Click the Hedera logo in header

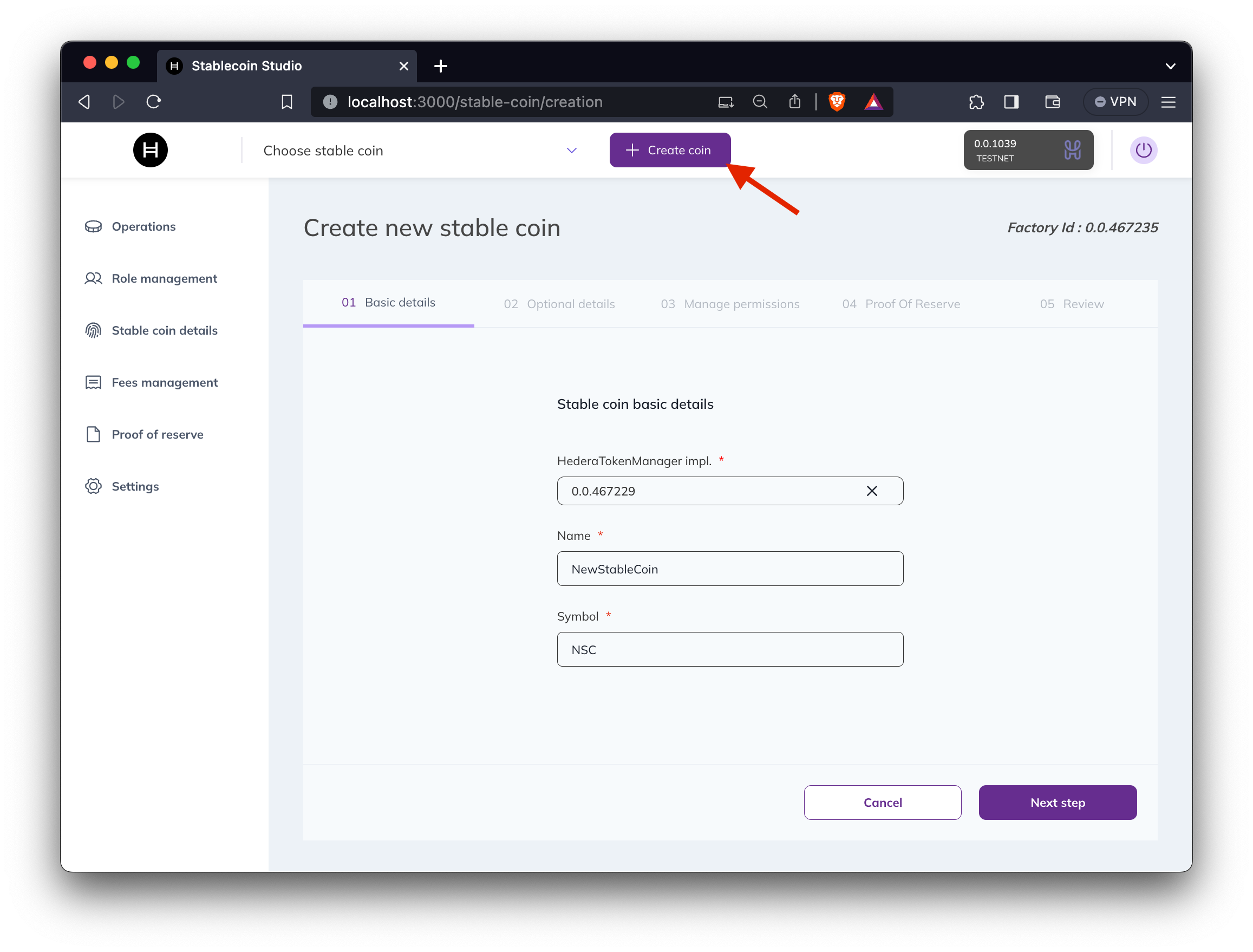[x=150, y=150]
